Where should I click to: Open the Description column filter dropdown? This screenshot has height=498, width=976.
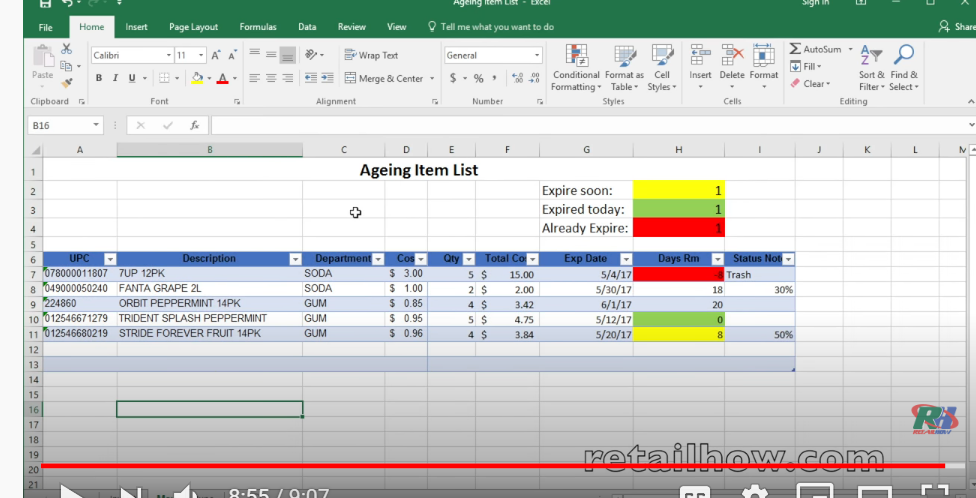(x=295, y=259)
